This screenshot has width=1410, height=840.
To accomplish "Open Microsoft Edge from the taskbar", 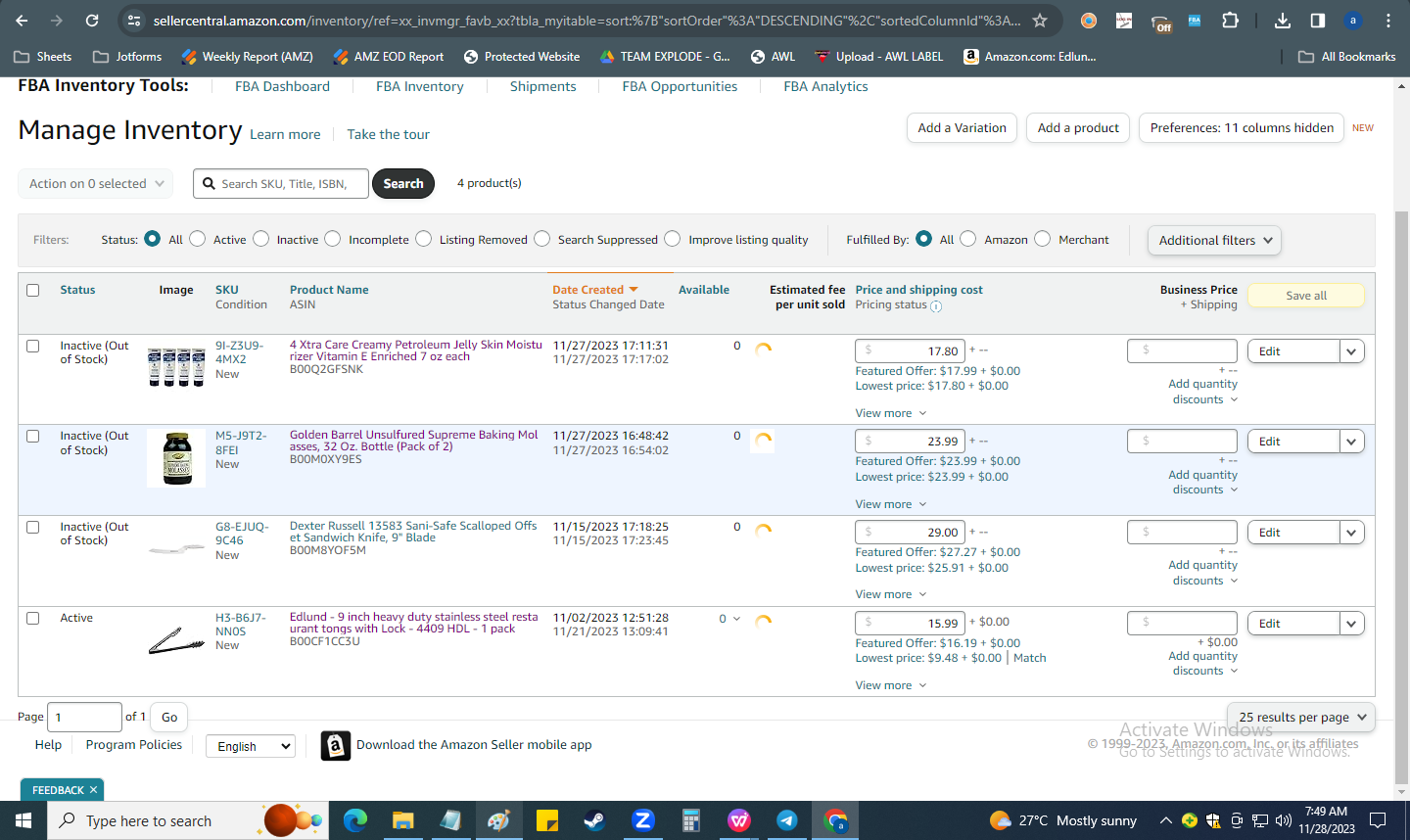I will (x=354, y=820).
